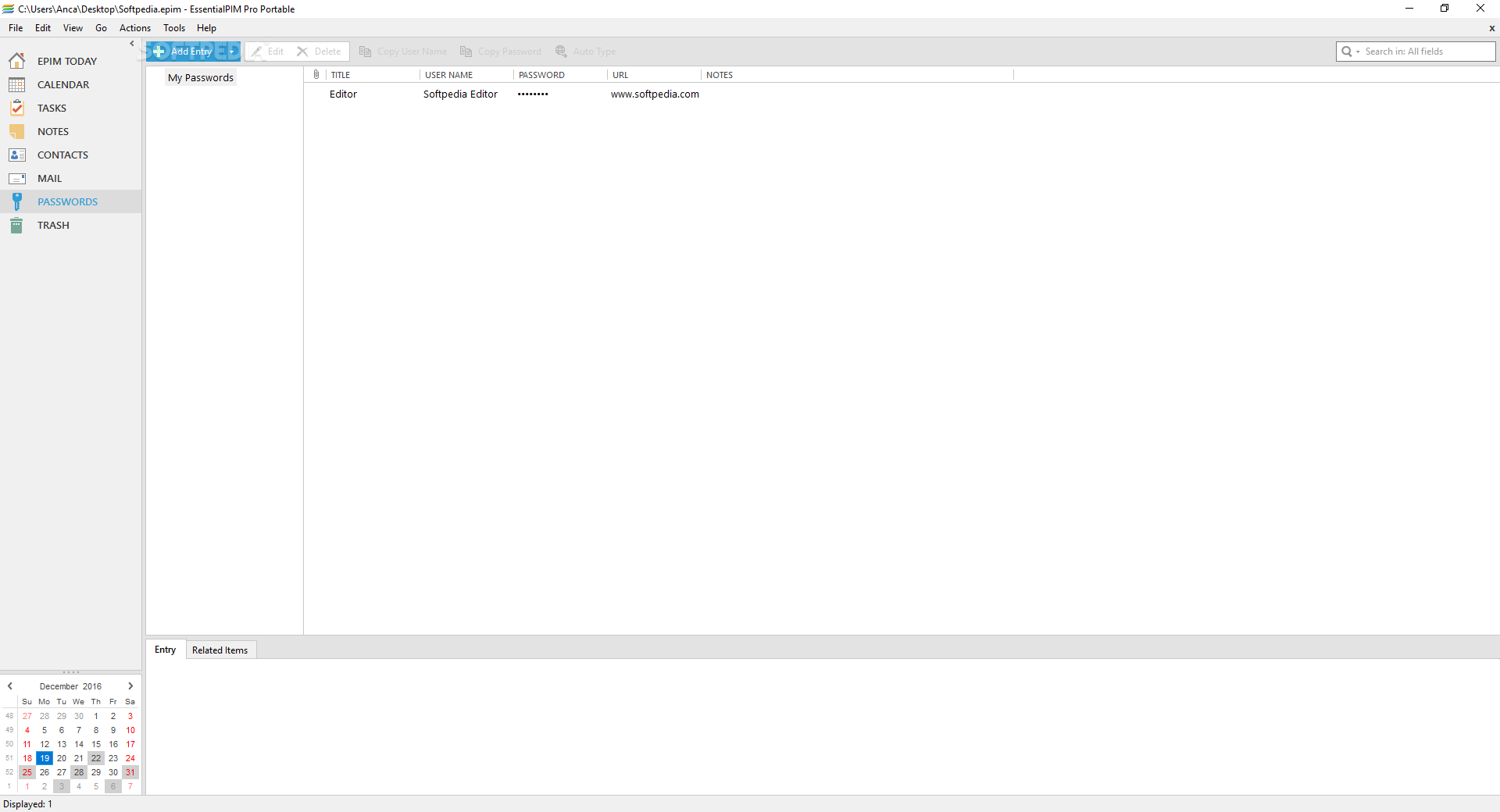Collapse the navigation pane arrow
This screenshot has width=1500, height=812.
click(x=132, y=44)
